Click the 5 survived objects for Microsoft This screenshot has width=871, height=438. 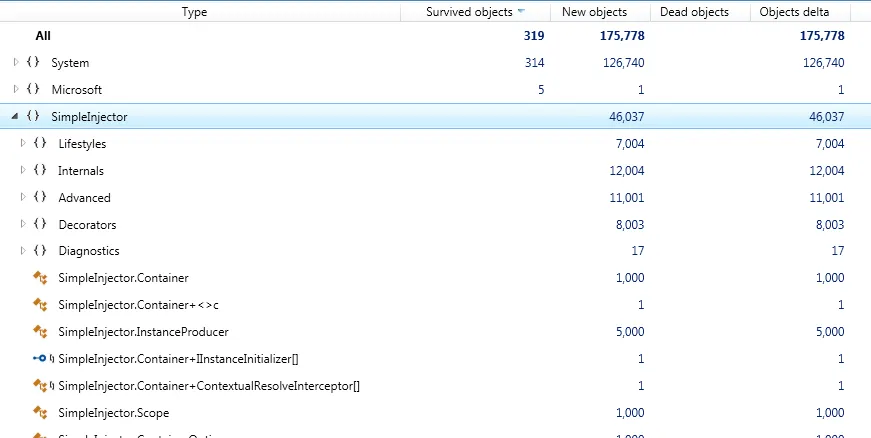[x=541, y=89]
